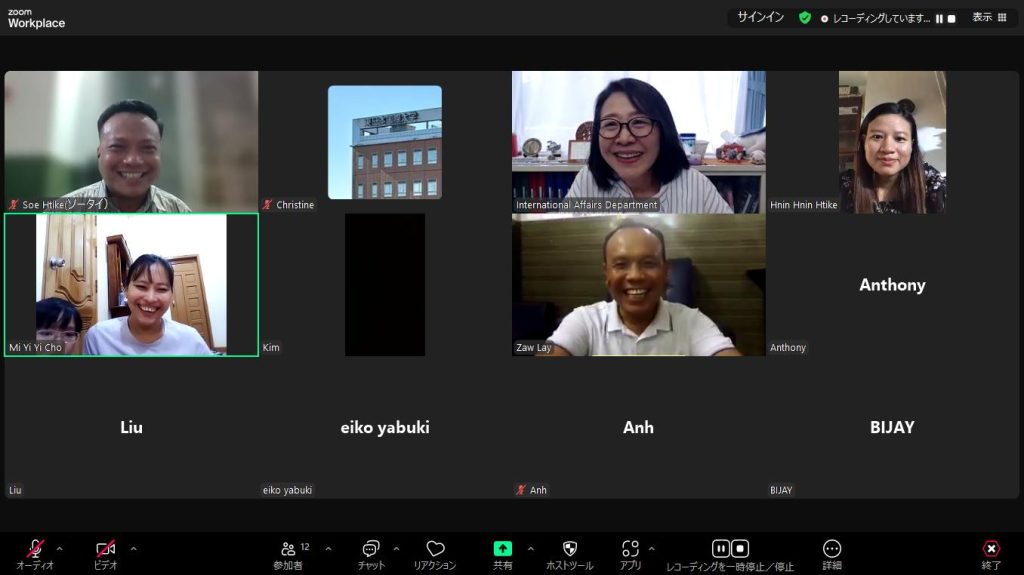The width and height of the screenshot is (1024, 575).
Task: Expand the share options chevron
Action: (x=530, y=548)
